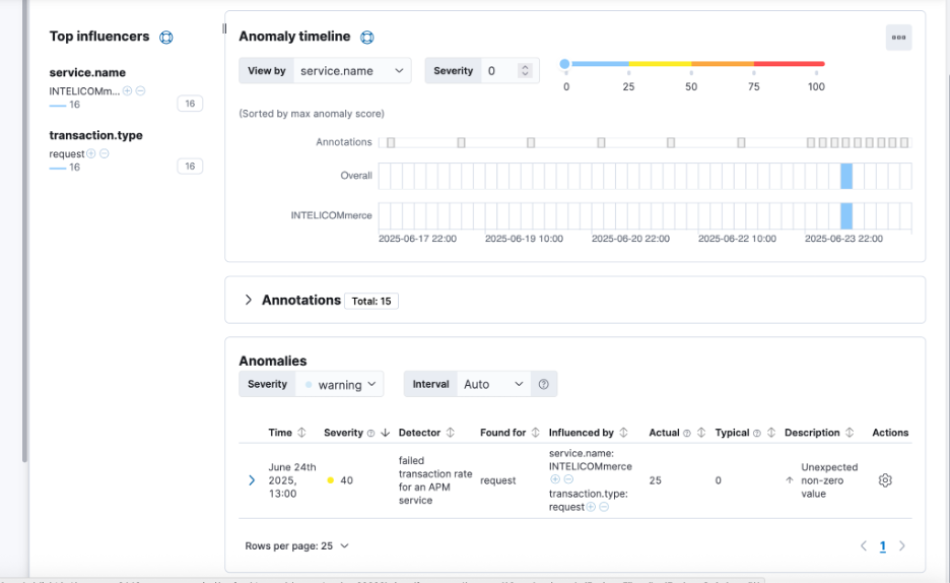This screenshot has height=583, width=950.
Task: Click the Actual value 25 cell
Action: click(655, 481)
